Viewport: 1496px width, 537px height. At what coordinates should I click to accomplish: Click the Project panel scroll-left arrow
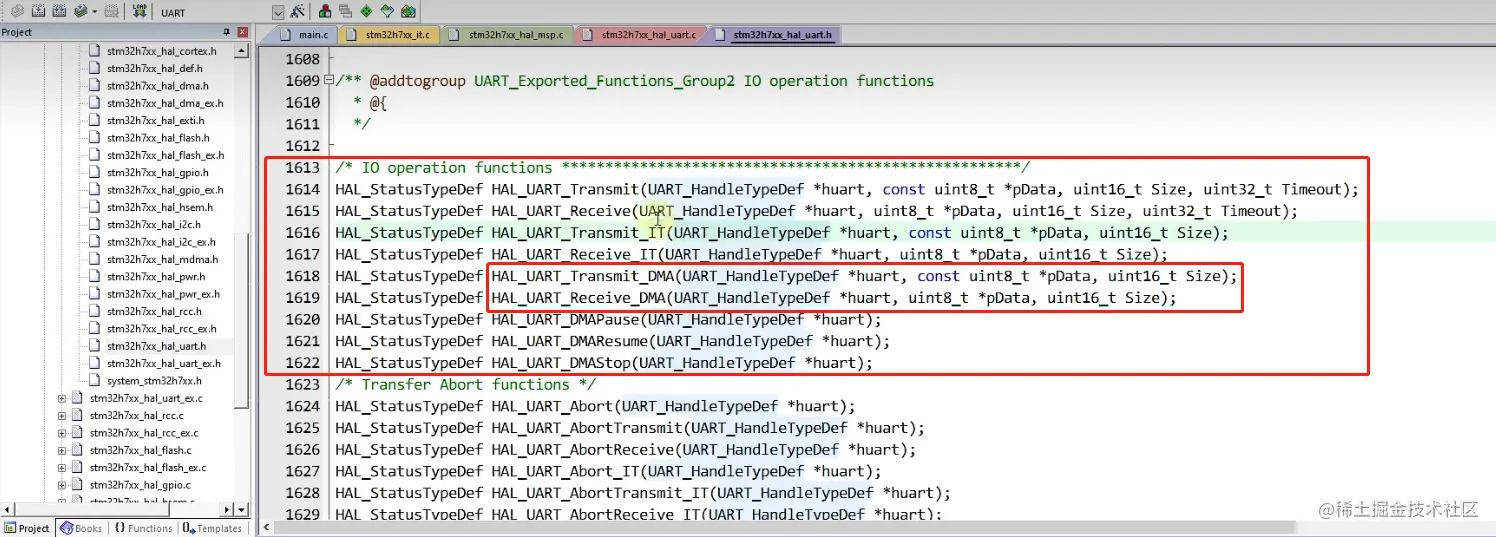pos(7,509)
